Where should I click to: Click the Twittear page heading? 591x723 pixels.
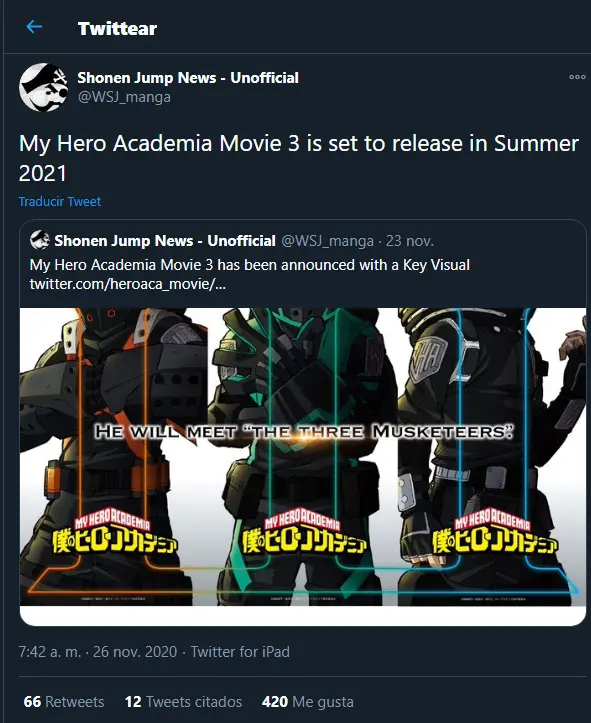point(118,29)
